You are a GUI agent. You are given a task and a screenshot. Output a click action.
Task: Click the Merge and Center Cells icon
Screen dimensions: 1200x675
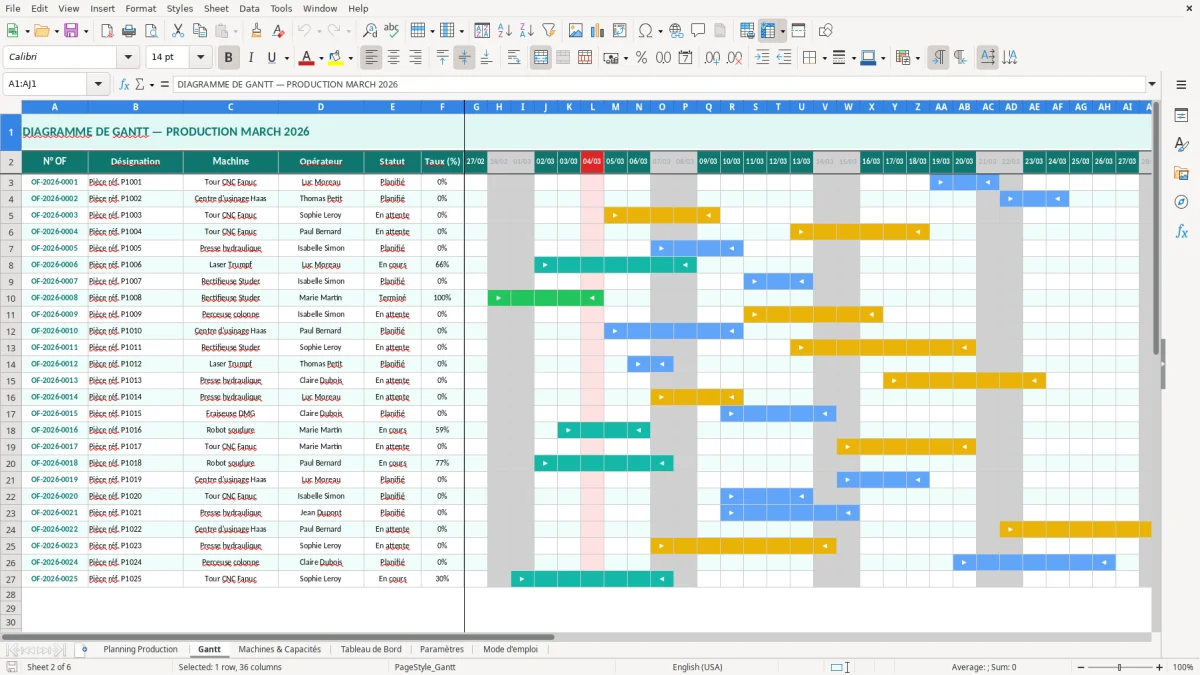tap(541, 58)
